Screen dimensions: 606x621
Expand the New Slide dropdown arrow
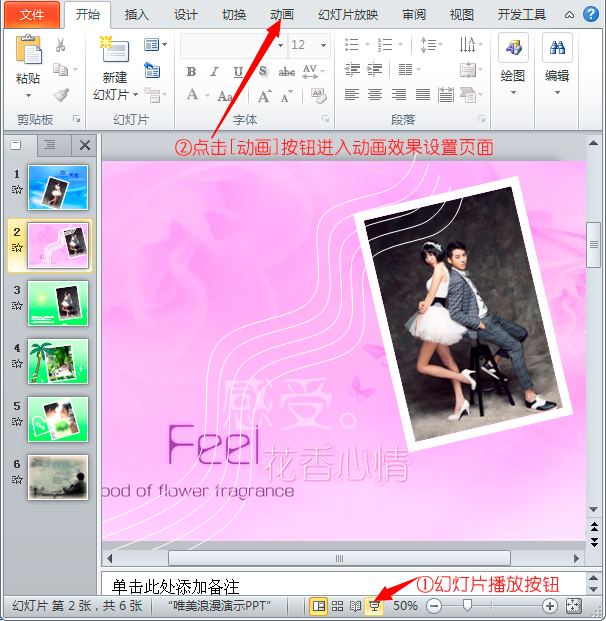(135, 95)
